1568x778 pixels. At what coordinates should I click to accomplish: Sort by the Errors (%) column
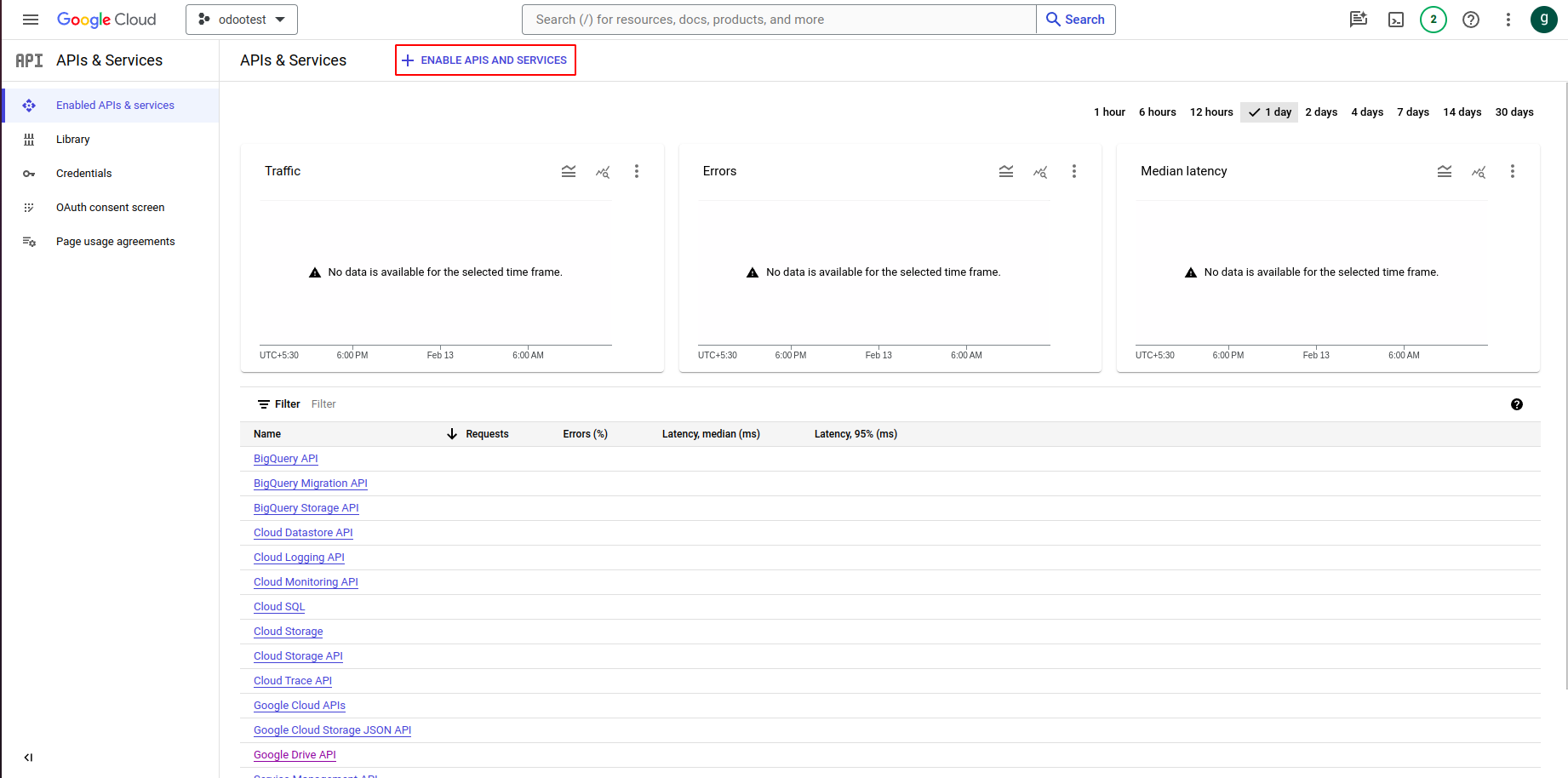coord(585,434)
